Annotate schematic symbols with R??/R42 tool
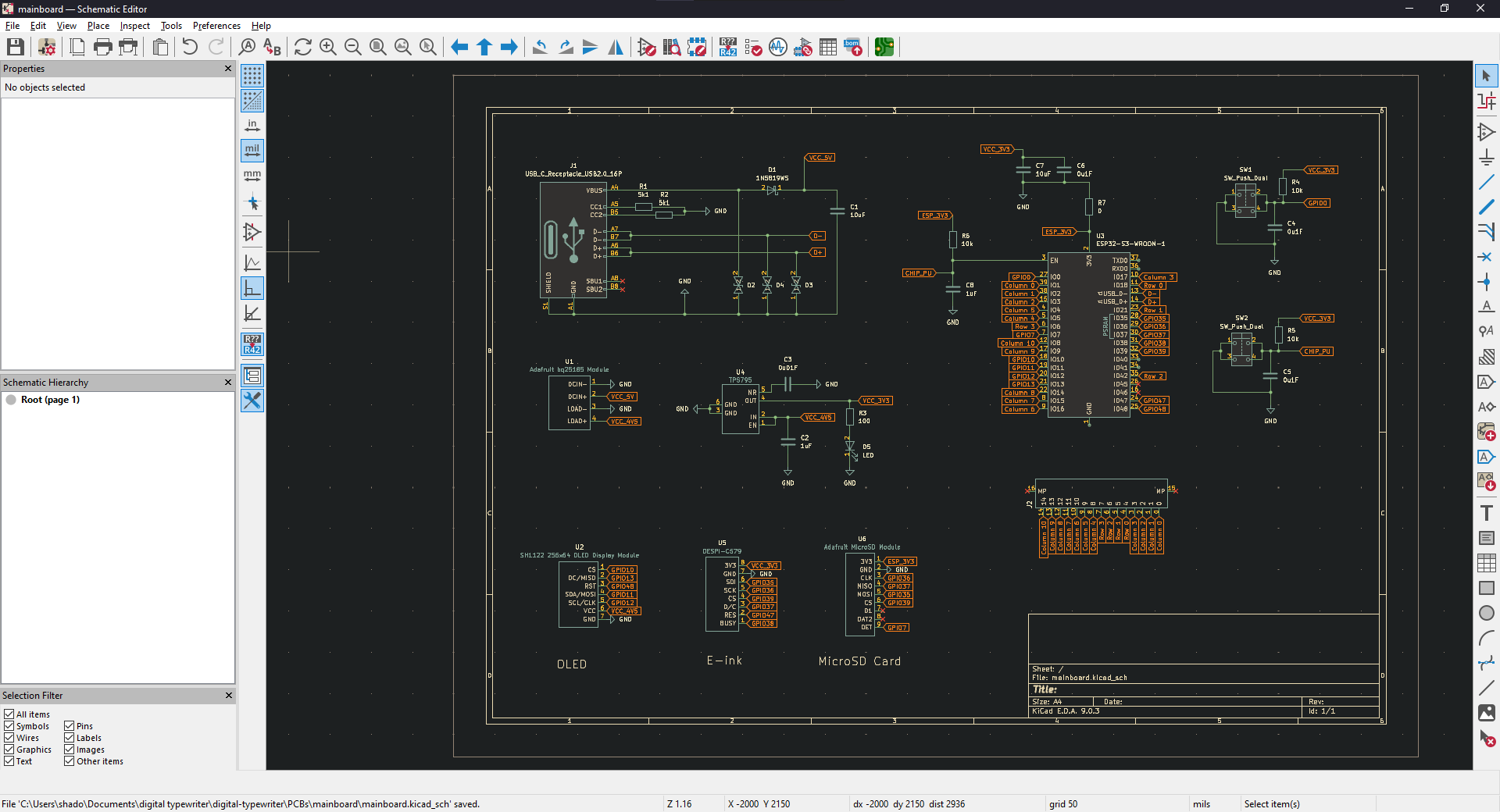1500x812 pixels. coord(727,47)
